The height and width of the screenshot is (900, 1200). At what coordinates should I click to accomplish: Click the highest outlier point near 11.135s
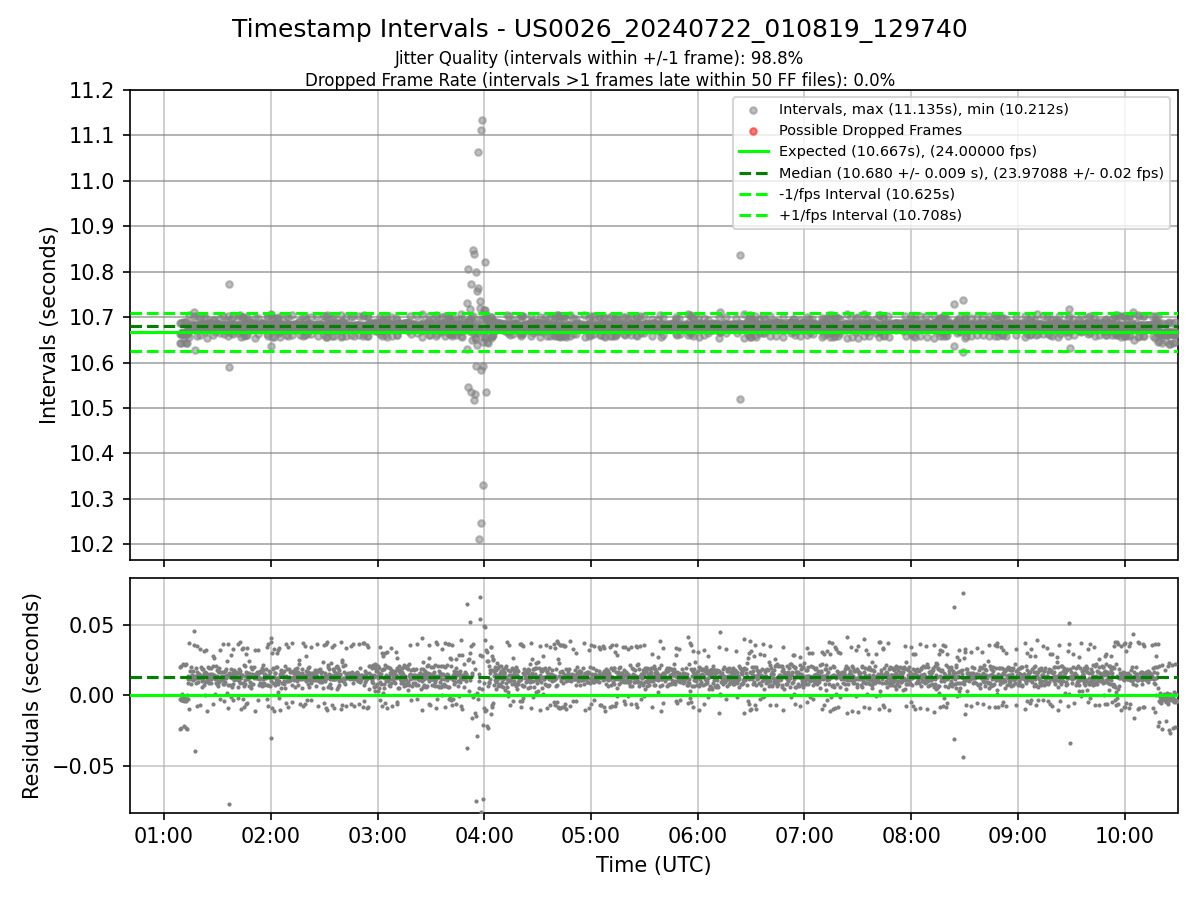(482, 121)
